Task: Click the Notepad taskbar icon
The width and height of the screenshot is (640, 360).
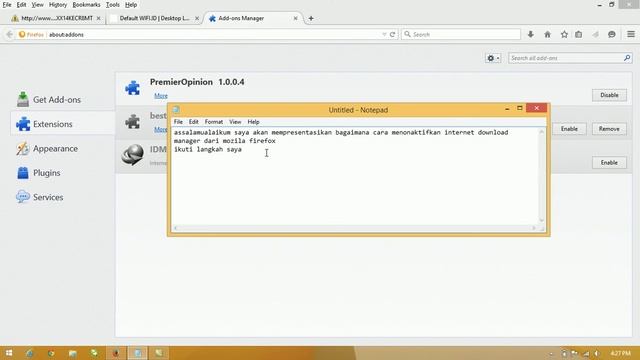Action: tap(138, 353)
